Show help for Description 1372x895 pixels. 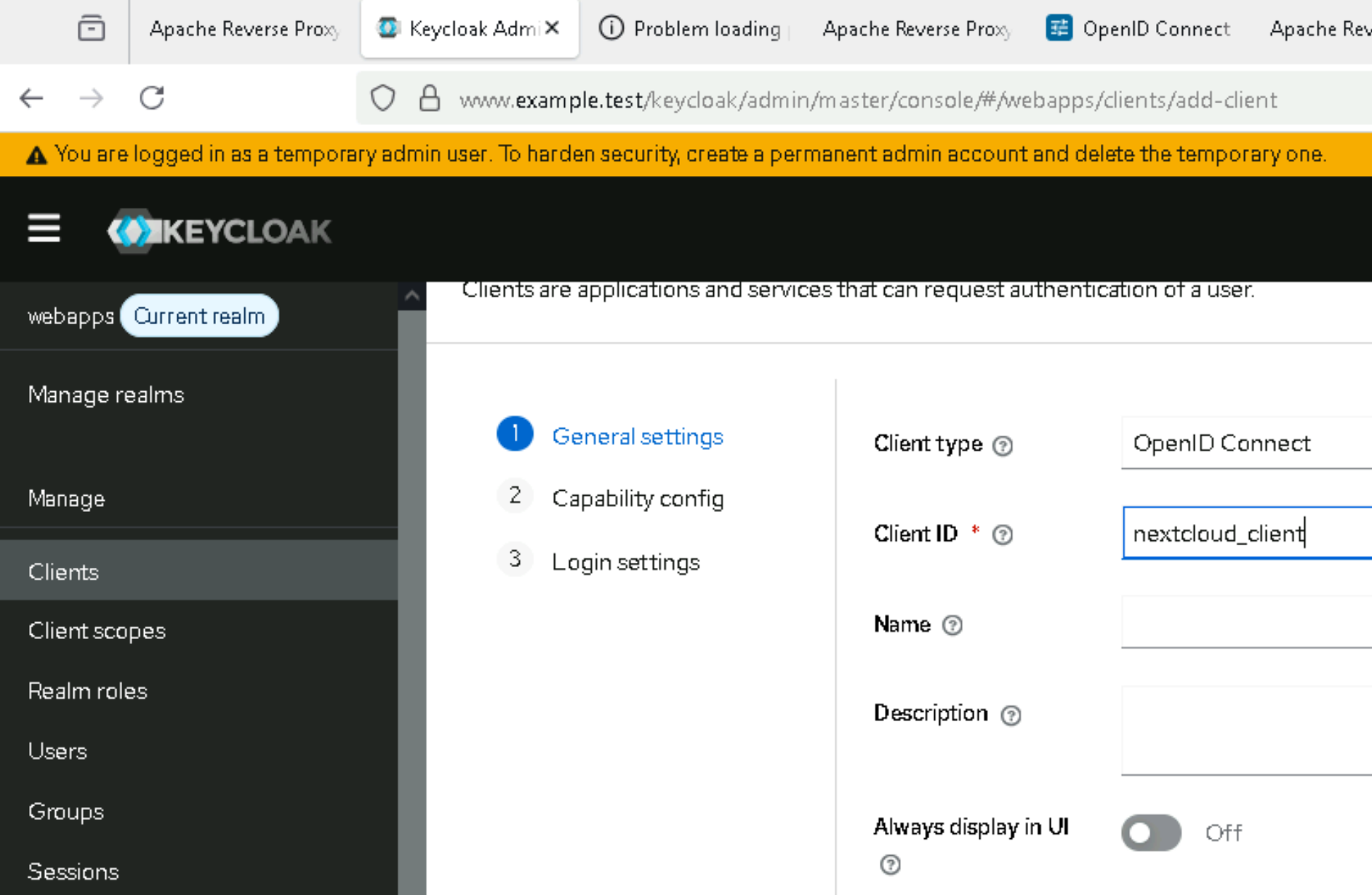[x=1011, y=715]
